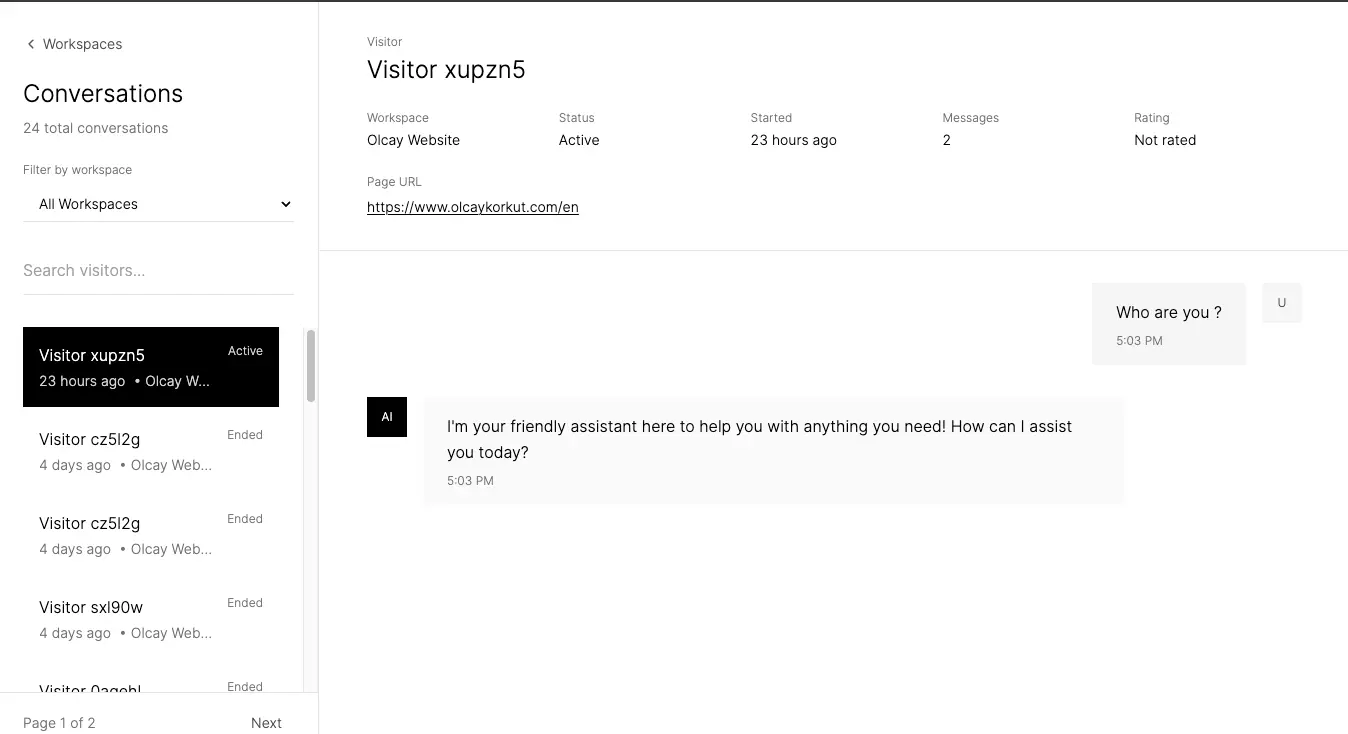Click the Ended badge on Visitor sxl90w
Viewport: 1348px width, 734px height.
(245, 603)
